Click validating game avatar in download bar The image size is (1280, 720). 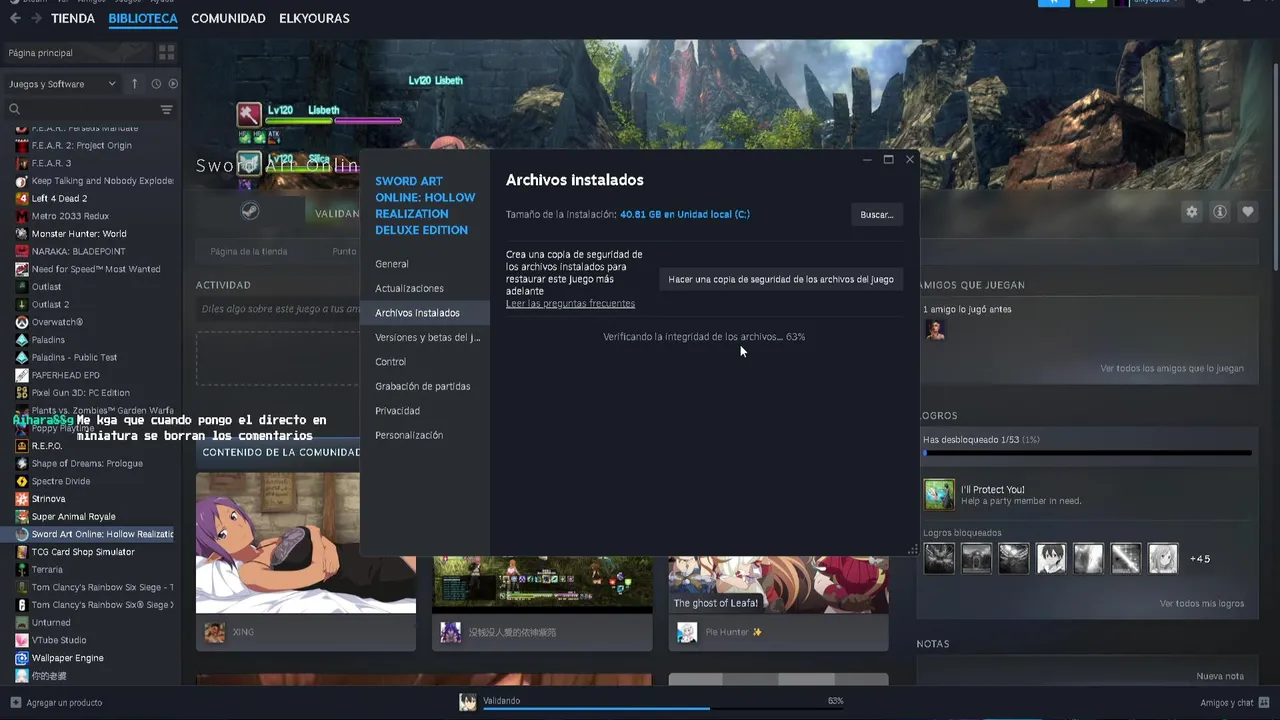(467, 702)
